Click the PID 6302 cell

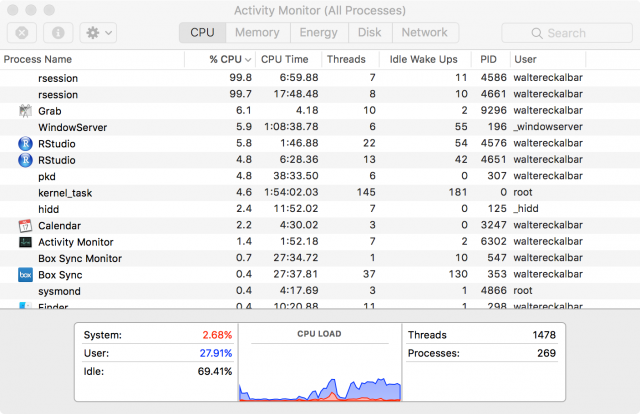(x=493, y=241)
